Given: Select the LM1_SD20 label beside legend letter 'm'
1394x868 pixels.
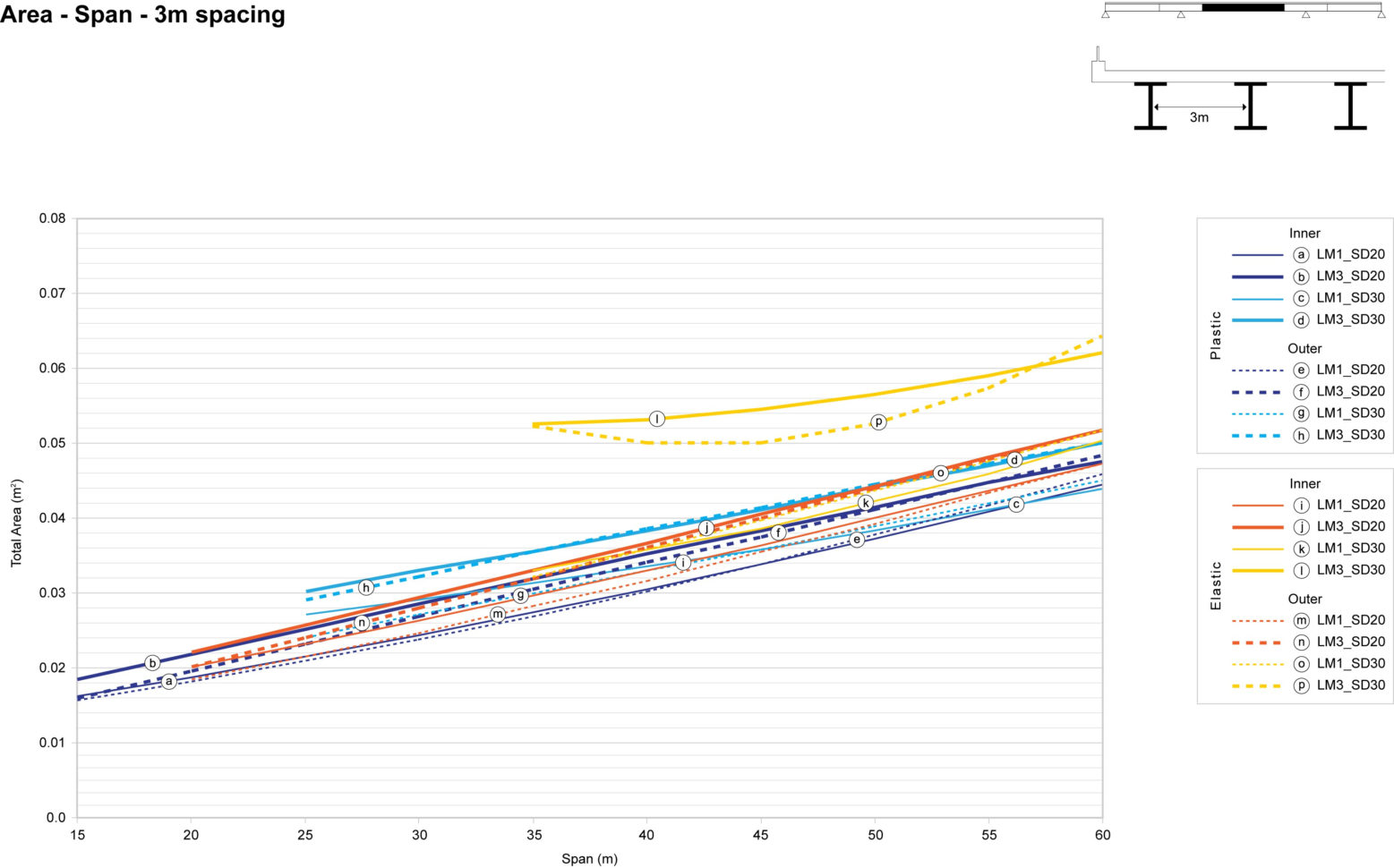Looking at the screenshot, I should tap(1350, 620).
